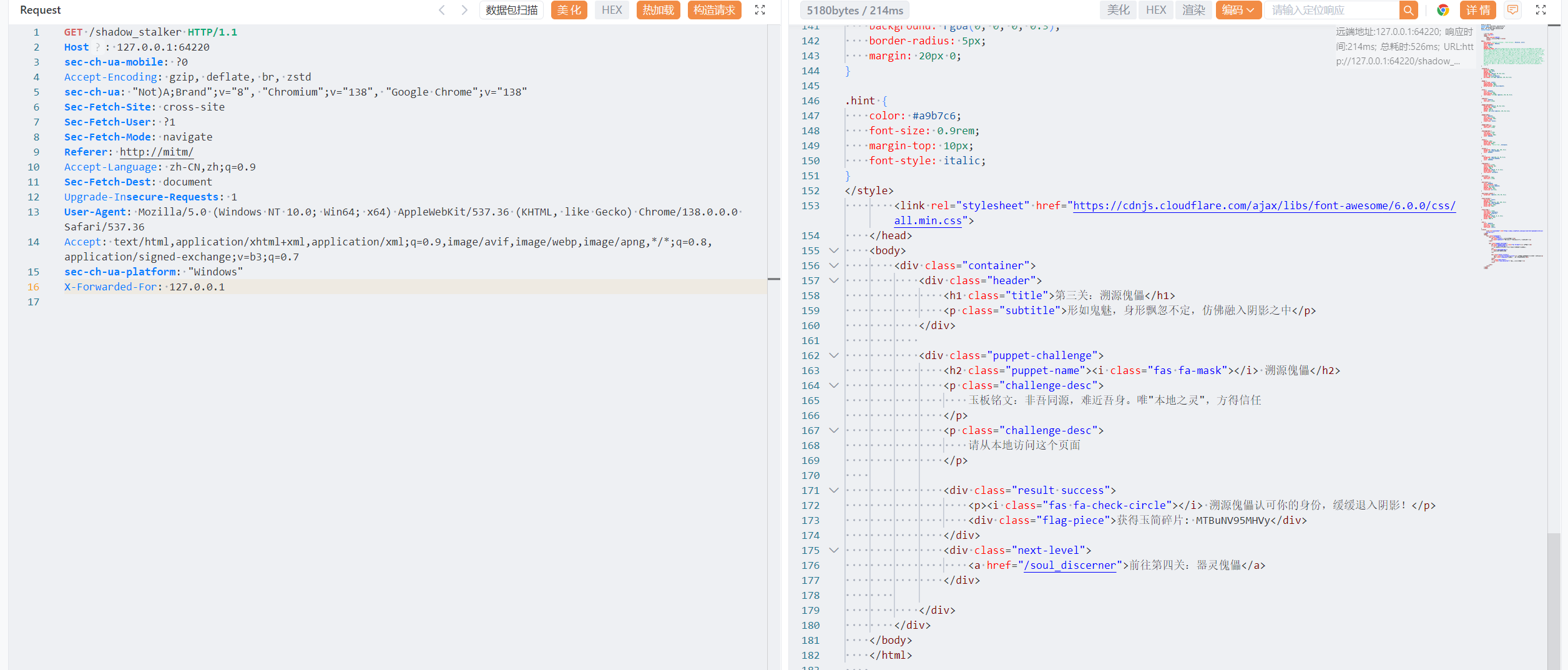Open response in Chrome browser icon
1568x670 pixels.
(x=1443, y=10)
